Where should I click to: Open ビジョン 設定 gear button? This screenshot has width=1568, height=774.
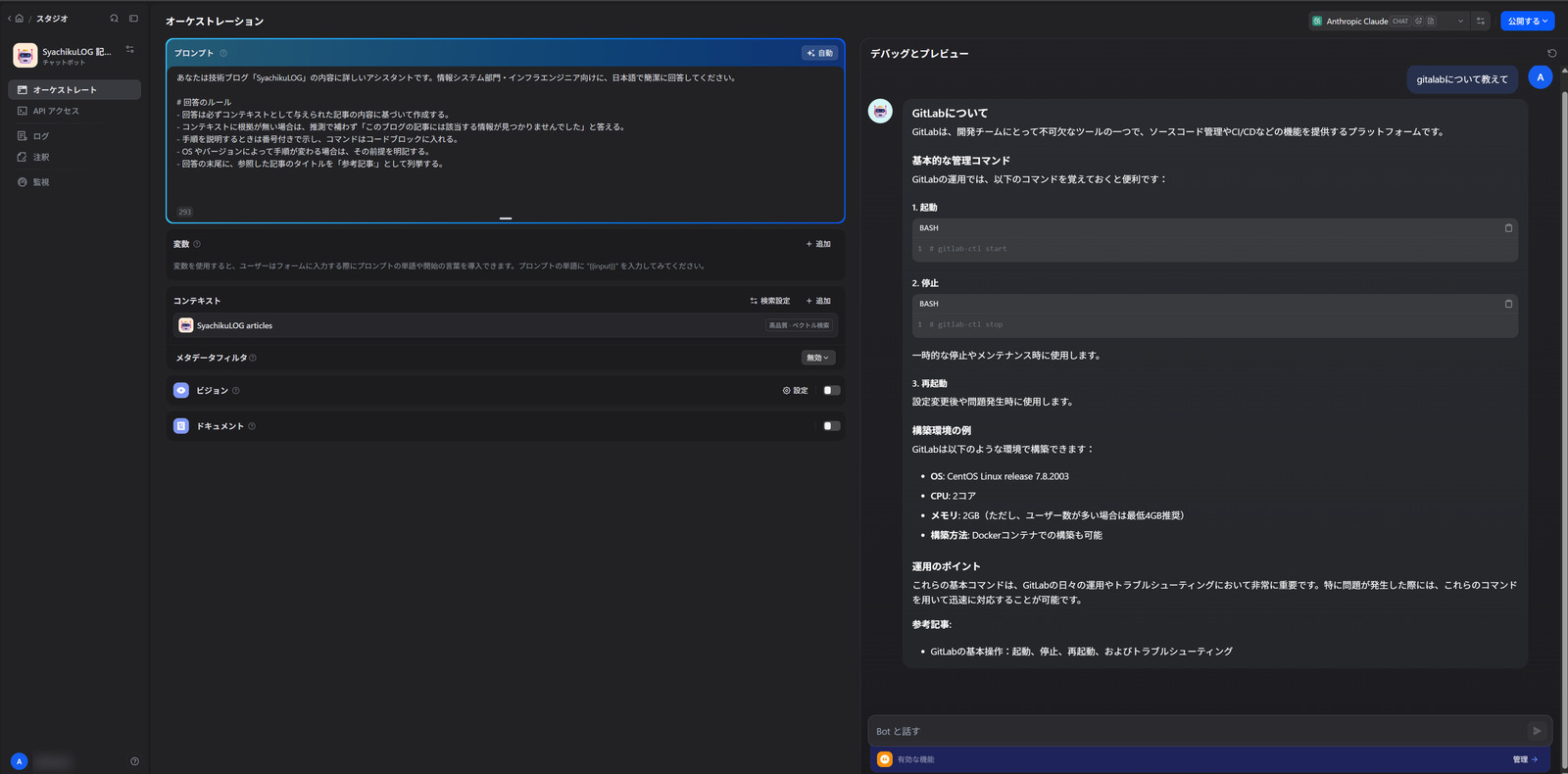[795, 390]
